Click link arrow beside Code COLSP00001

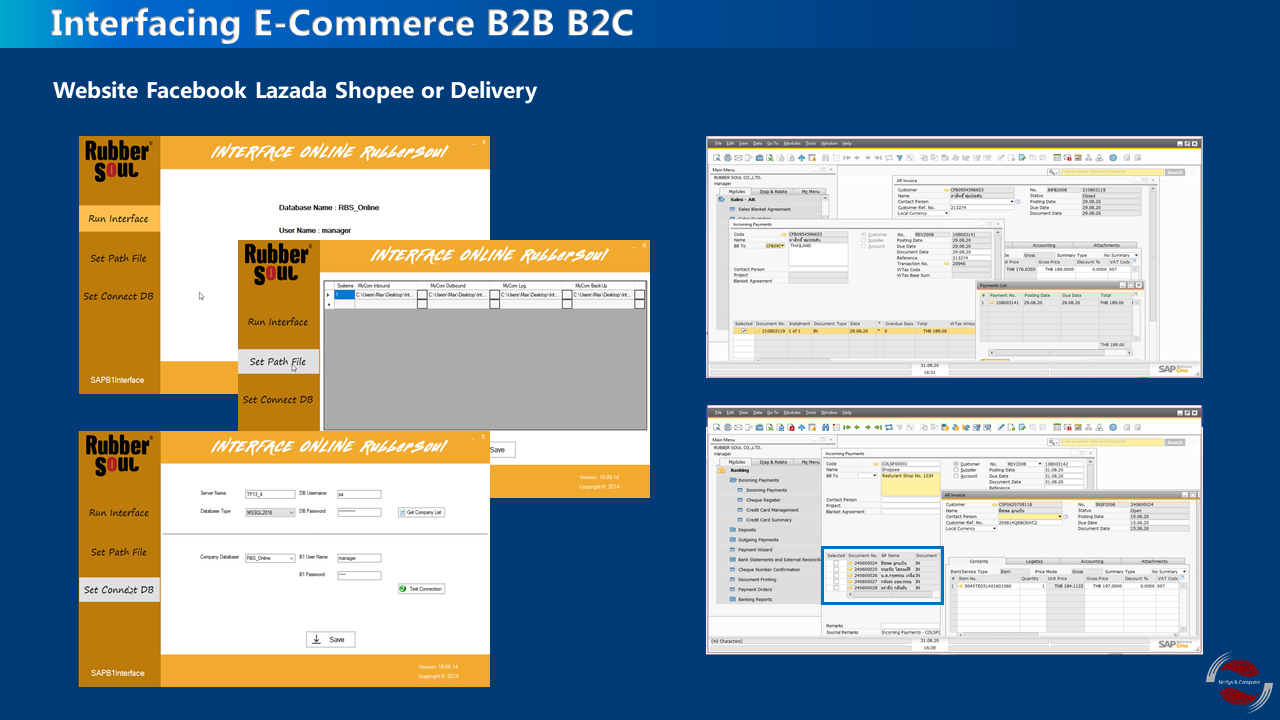[876, 464]
